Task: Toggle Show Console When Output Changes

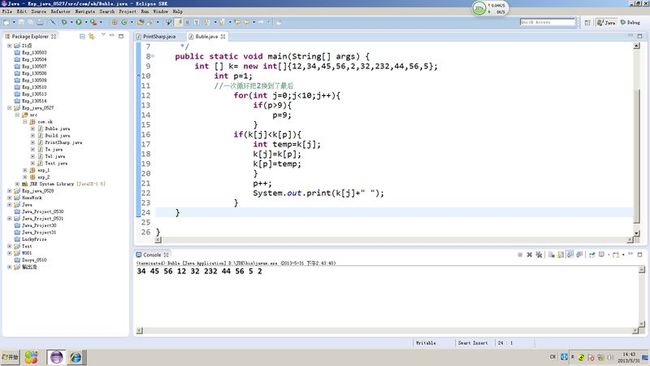Action: coord(570,255)
